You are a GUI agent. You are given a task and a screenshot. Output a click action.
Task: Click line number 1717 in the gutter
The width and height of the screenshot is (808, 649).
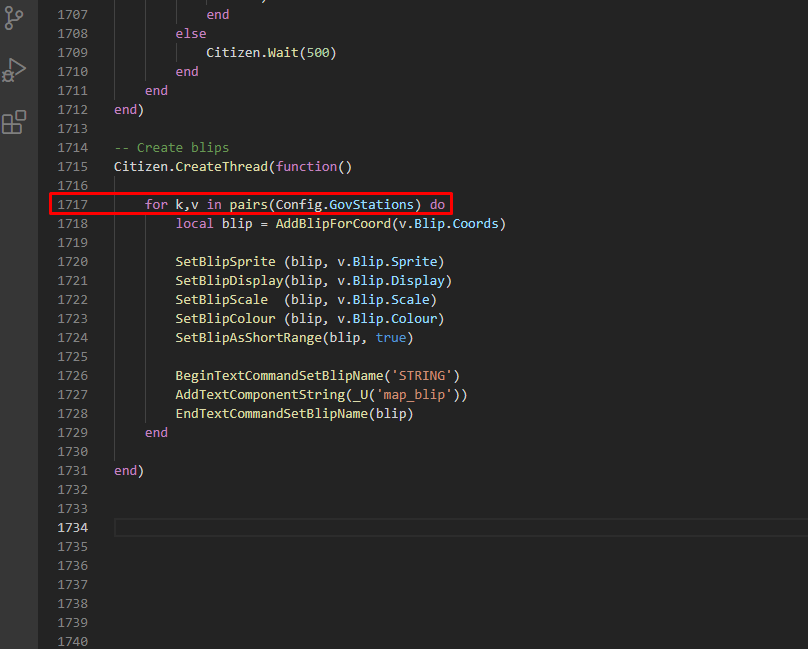71,204
